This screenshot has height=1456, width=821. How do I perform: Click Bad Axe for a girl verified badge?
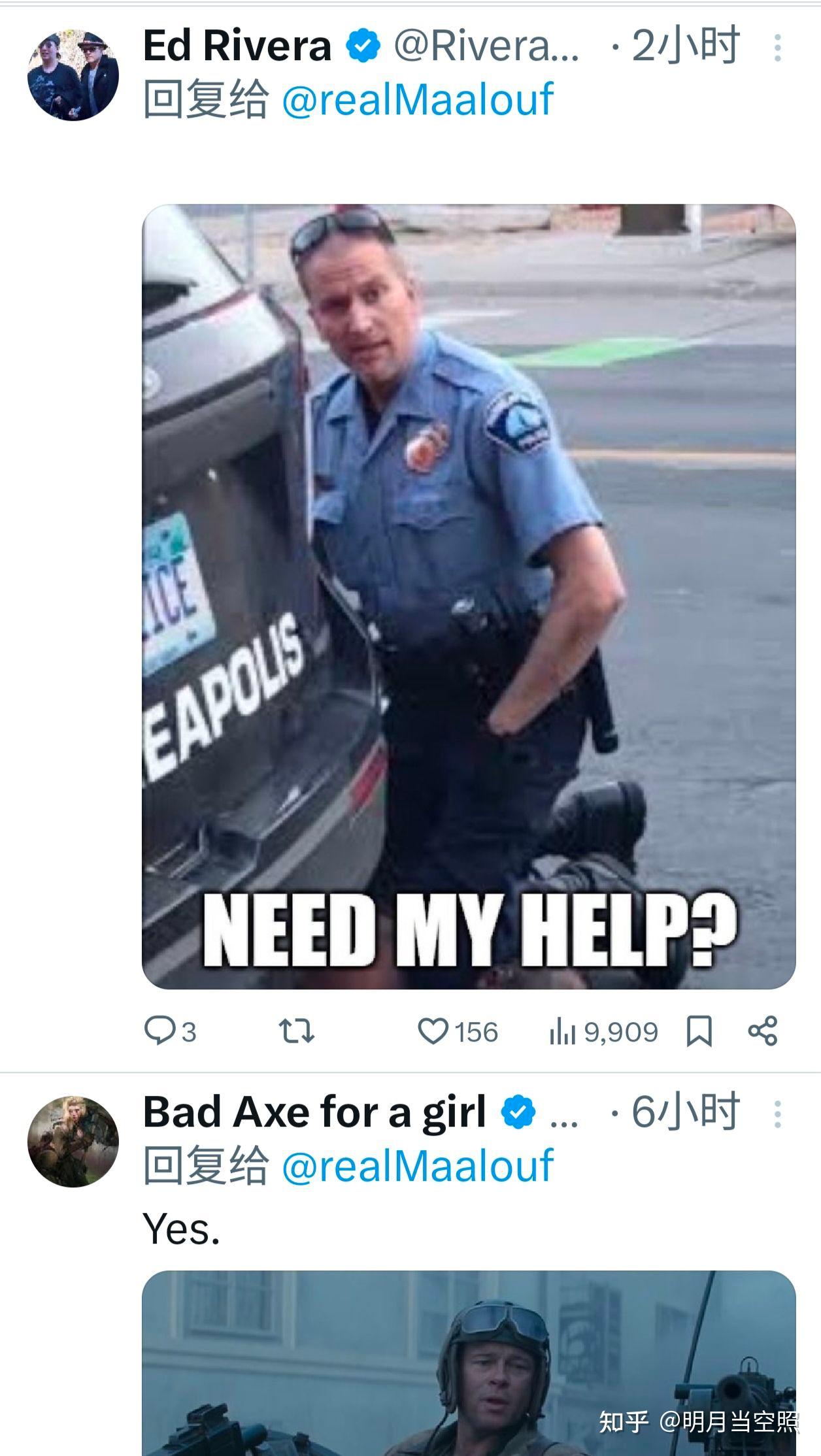click(520, 1112)
